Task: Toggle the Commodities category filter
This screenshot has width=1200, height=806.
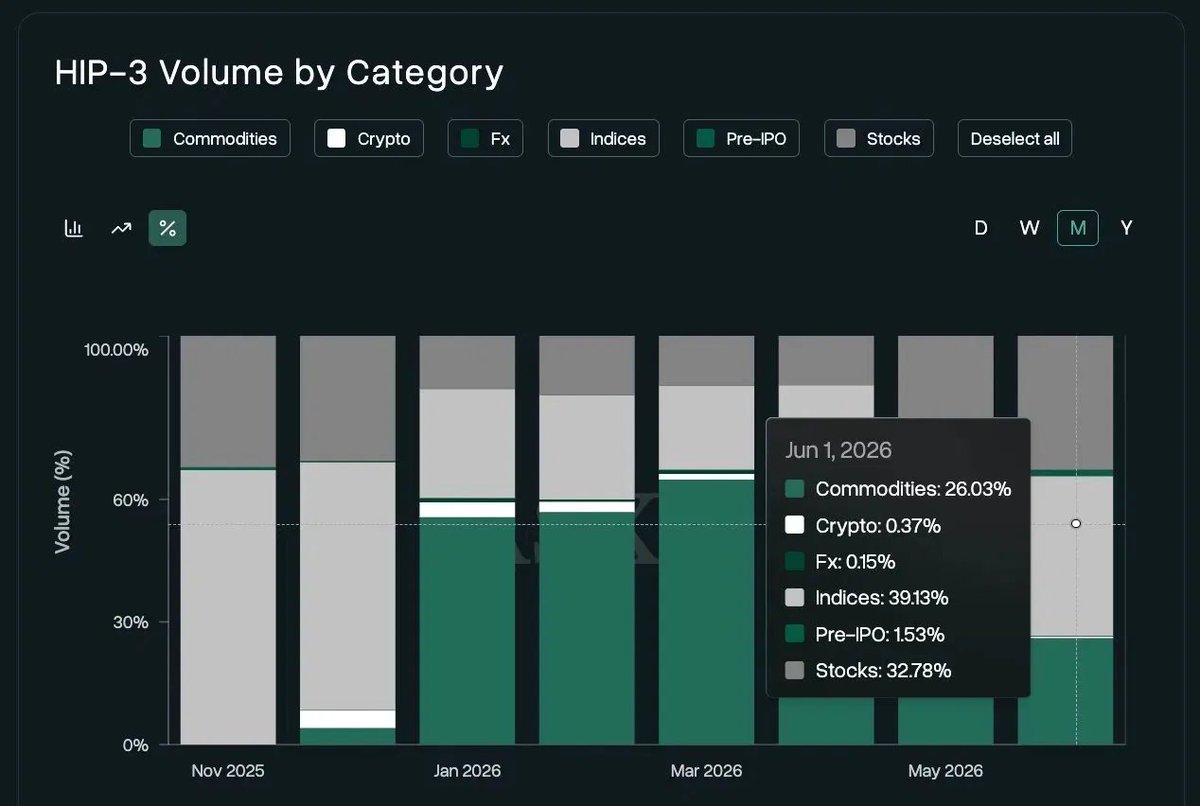Action: [x=210, y=139]
